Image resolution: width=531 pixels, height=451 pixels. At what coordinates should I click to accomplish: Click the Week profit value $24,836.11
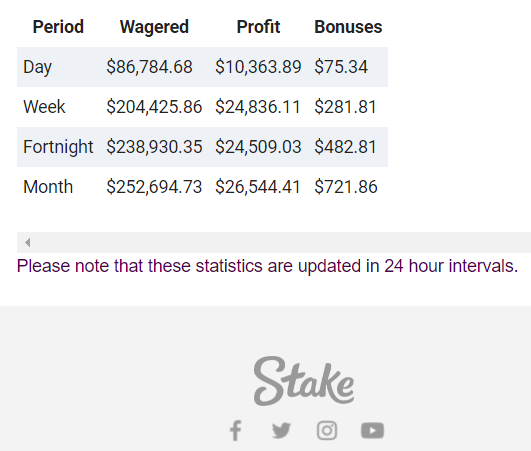pyautogui.click(x=258, y=107)
